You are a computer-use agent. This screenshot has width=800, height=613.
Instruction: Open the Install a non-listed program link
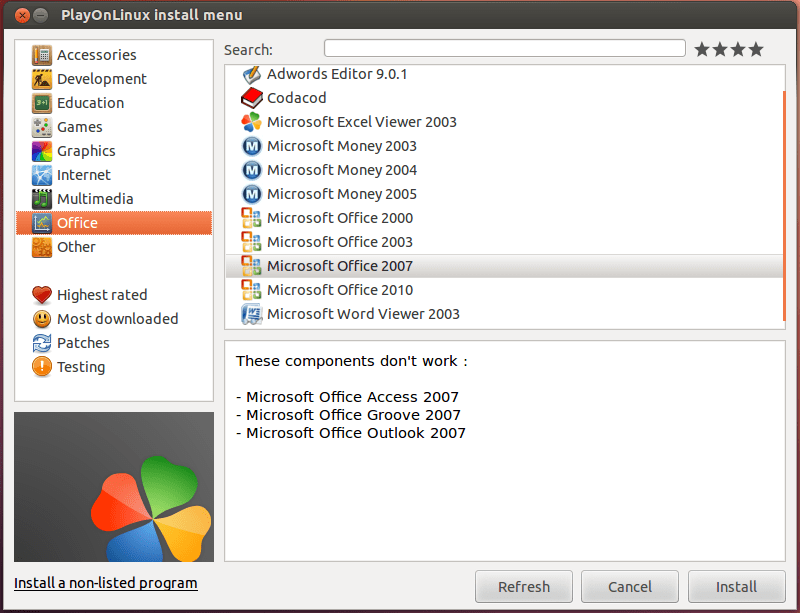click(x=105, y=583)
